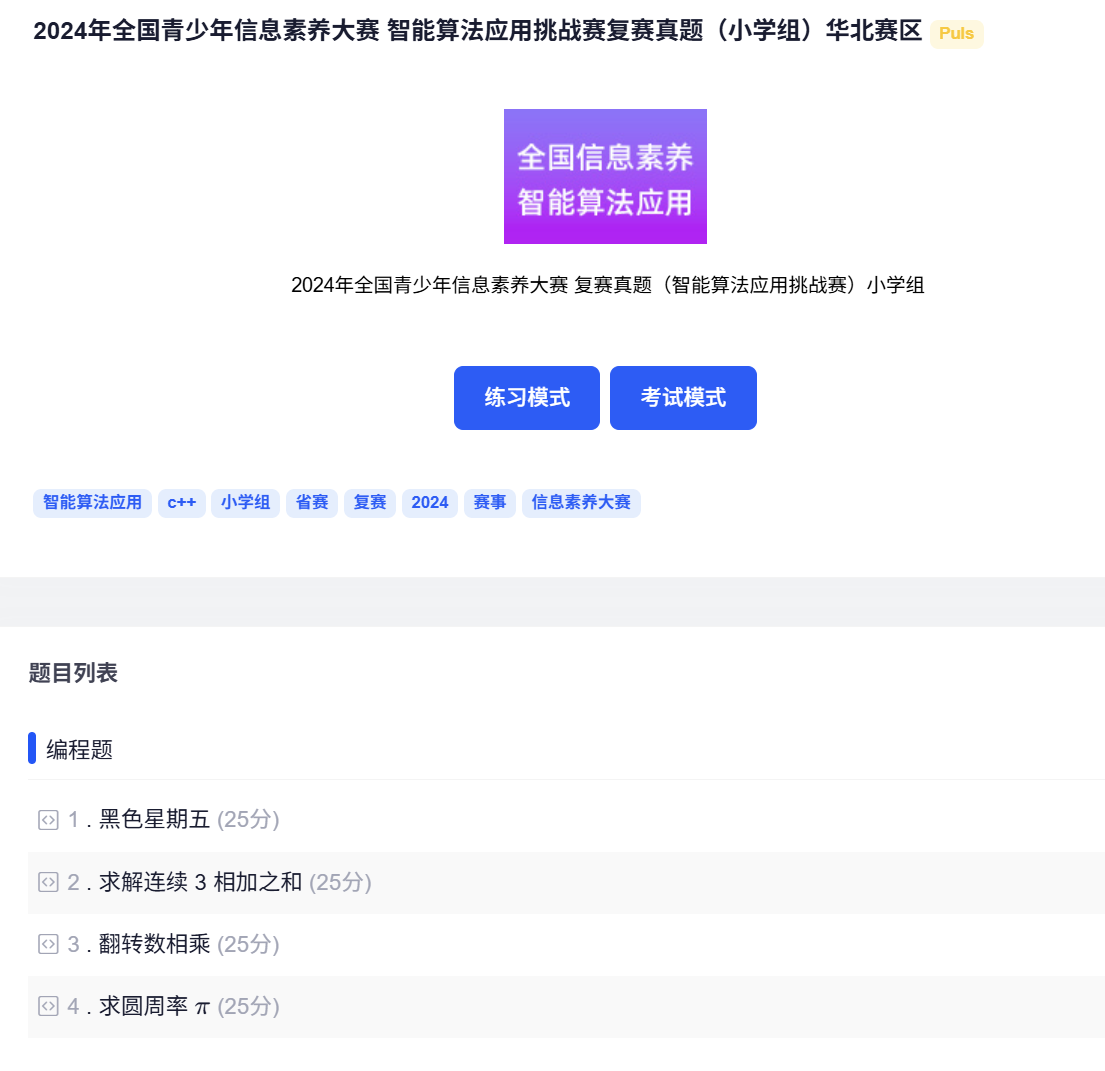Select the c++ tag
1105x1071 pixels.
(x=182, y=502)
